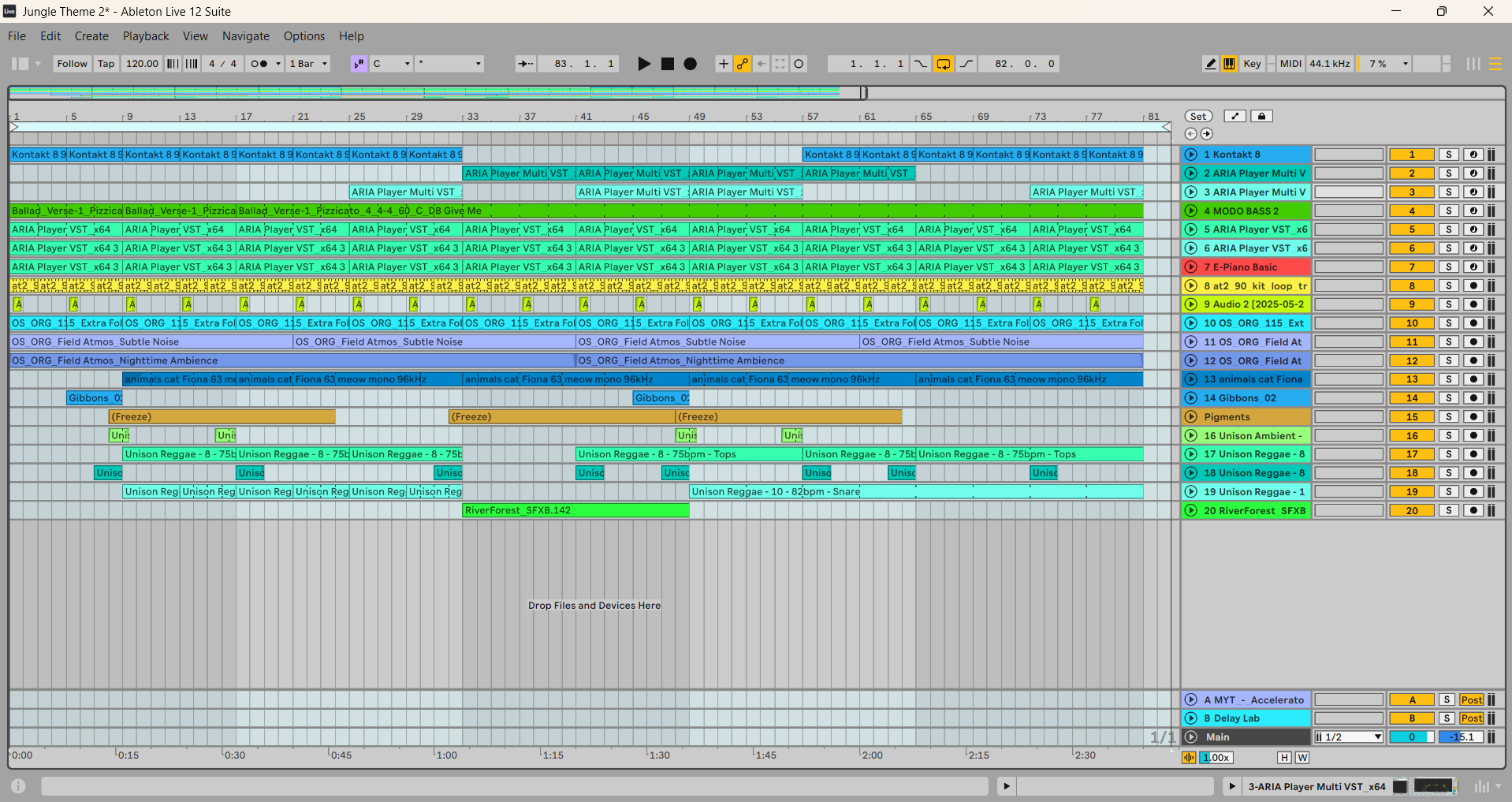Click the Nudge Tempo Down button

[173, 64]
